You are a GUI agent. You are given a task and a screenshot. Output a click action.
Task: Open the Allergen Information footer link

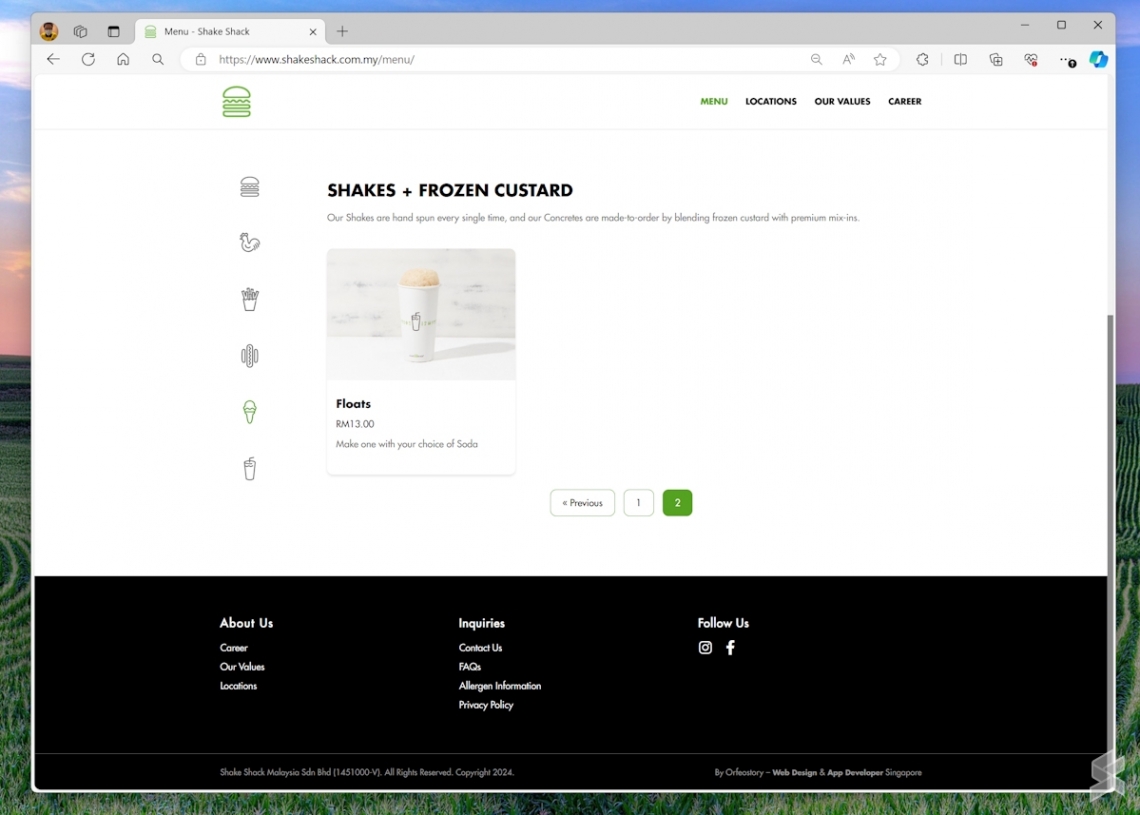click(x=500, y=686)
